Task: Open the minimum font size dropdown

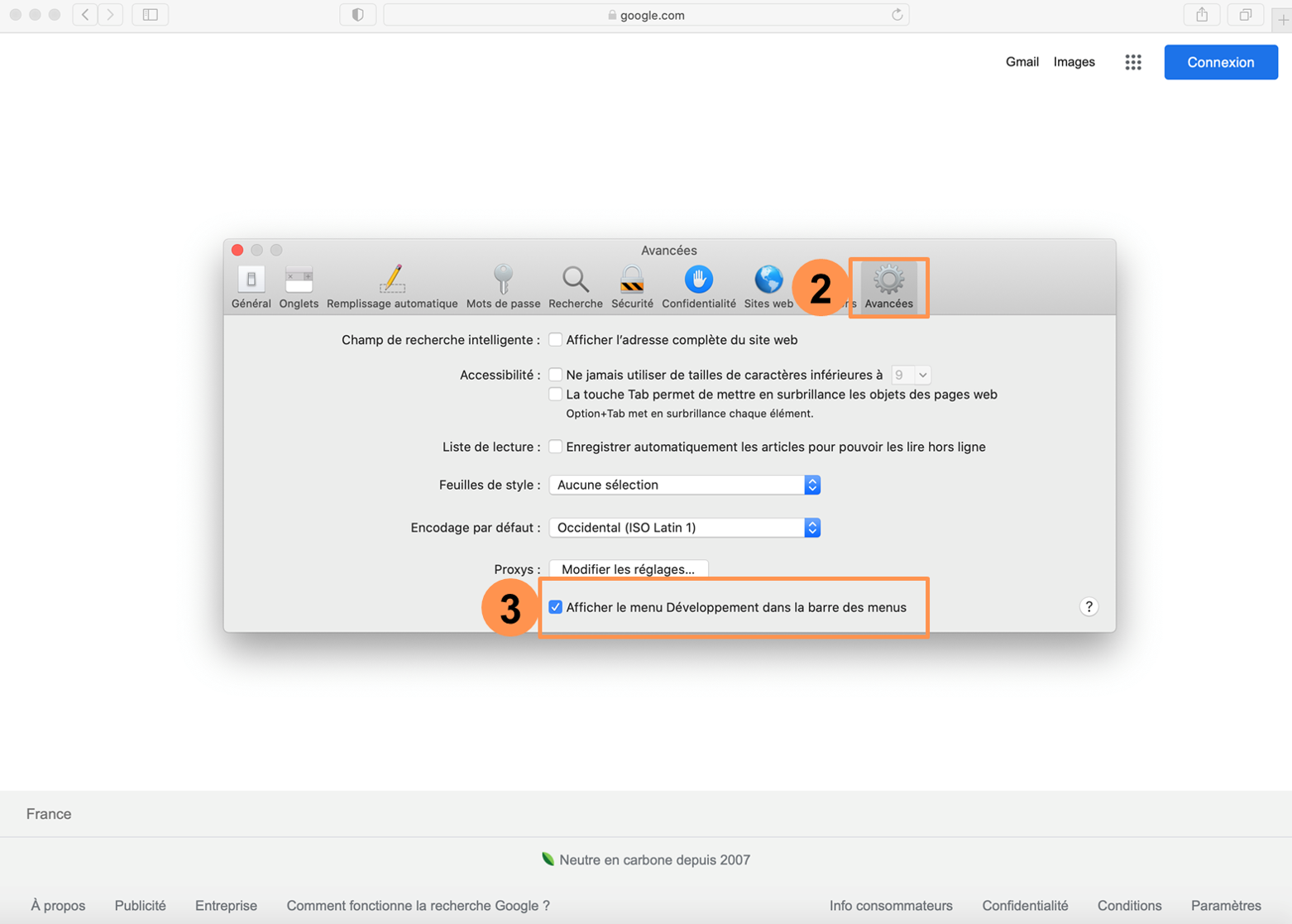Action: pos(911,375)
